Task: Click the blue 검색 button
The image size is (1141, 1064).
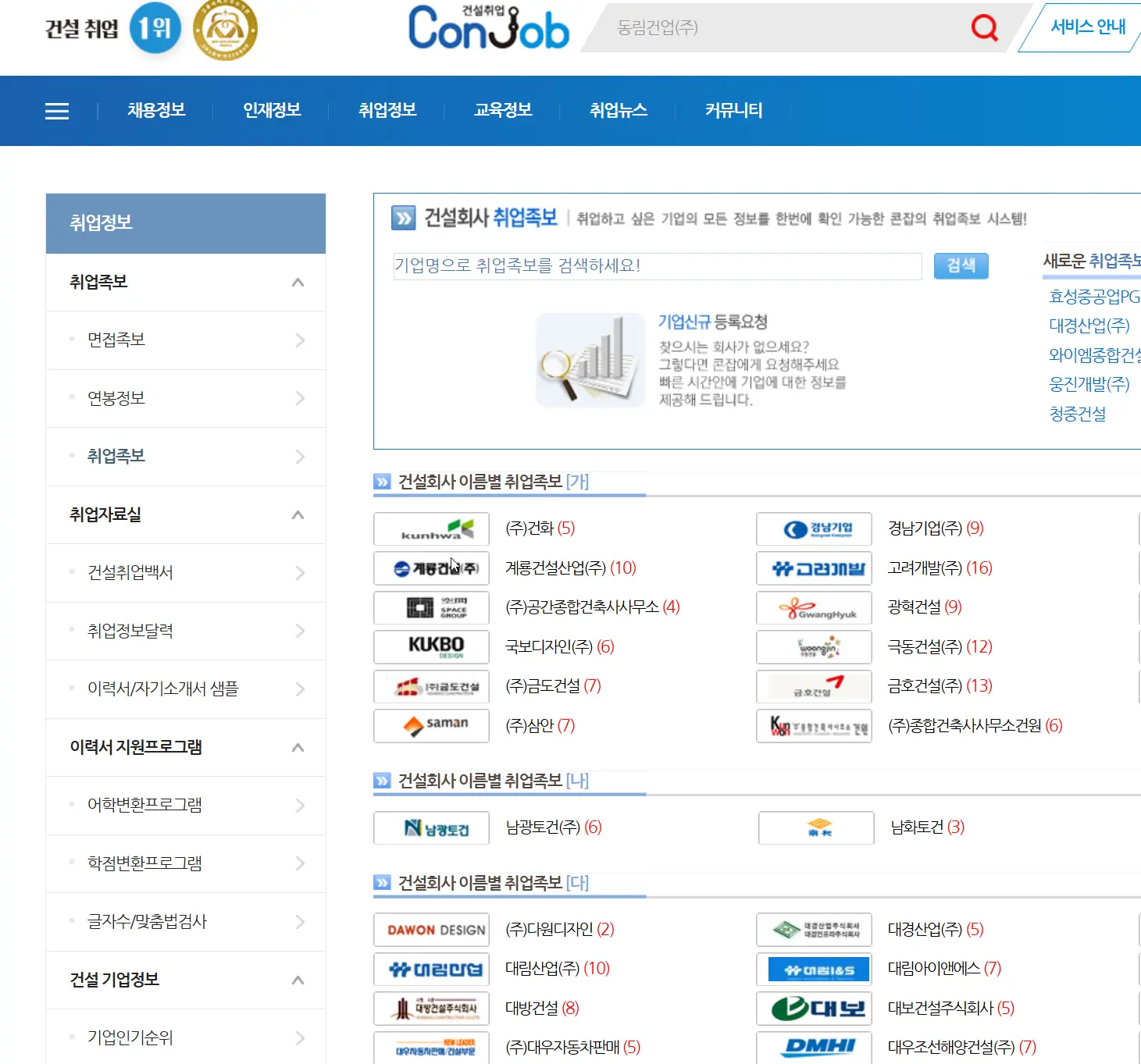Action: (x=961, y=265)
